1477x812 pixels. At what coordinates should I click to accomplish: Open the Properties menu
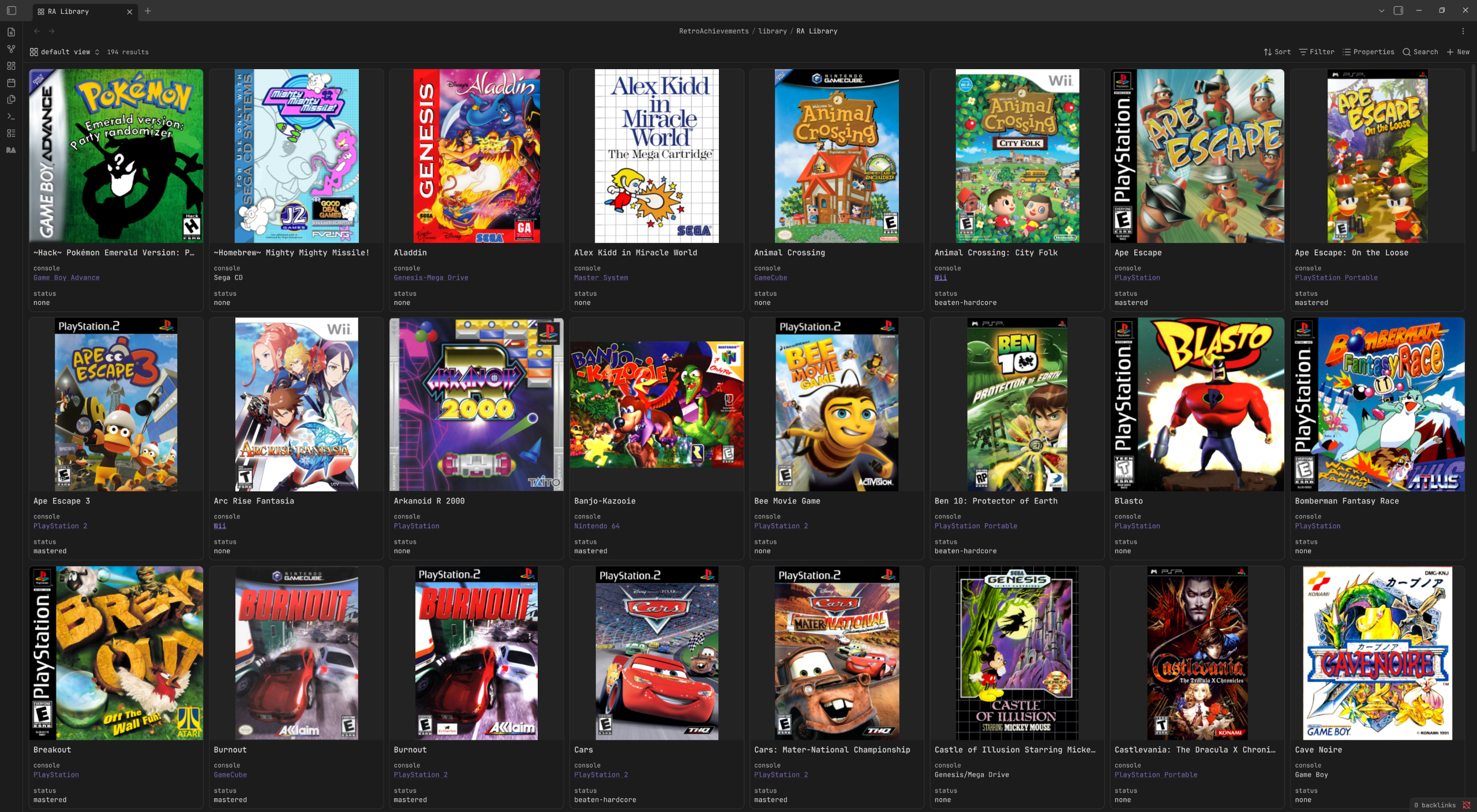pyautogui.click(x=1368, y=52)
